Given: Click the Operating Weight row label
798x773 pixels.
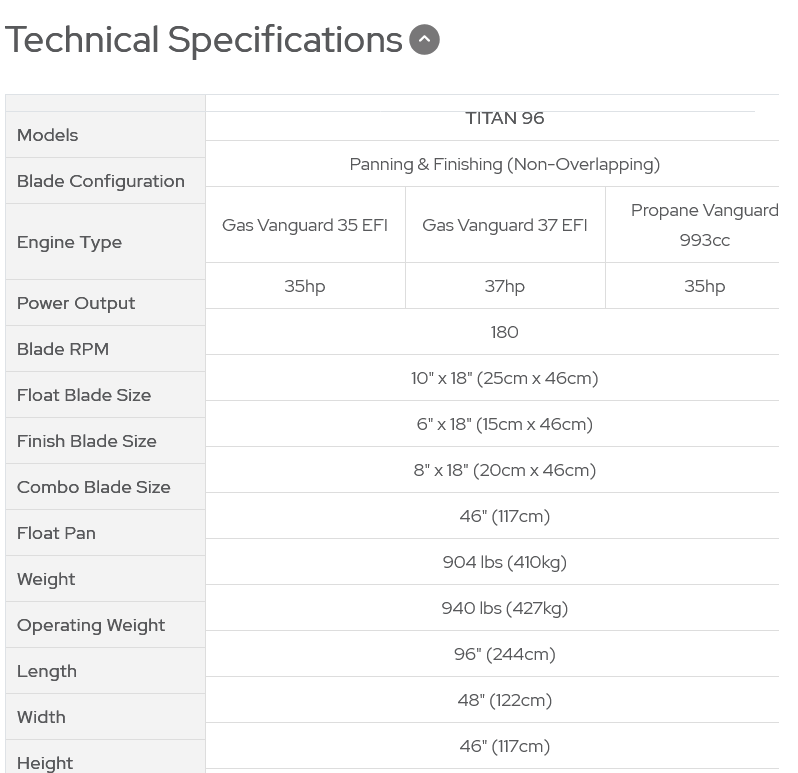Looking at the screenshot, I should coord(91,625).
